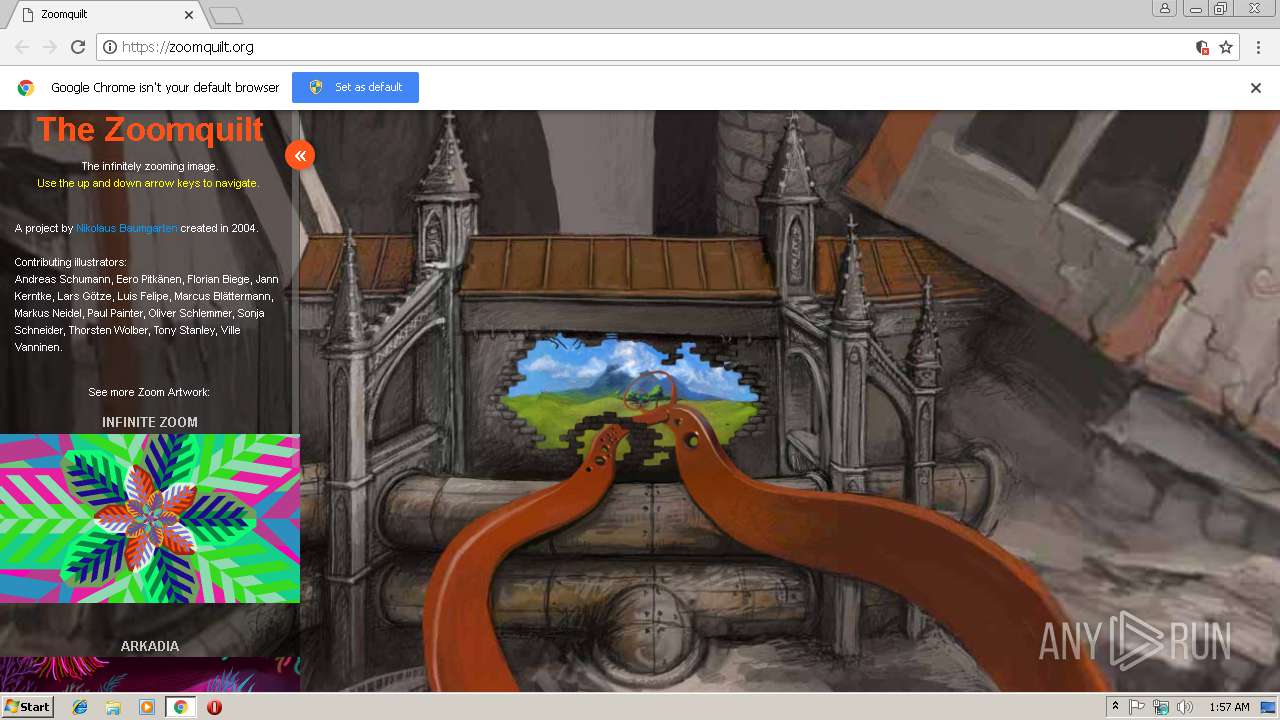Click the arrow keys navigation hint text
This screenshot has height=720, width=1280.
tap(148, 183)
